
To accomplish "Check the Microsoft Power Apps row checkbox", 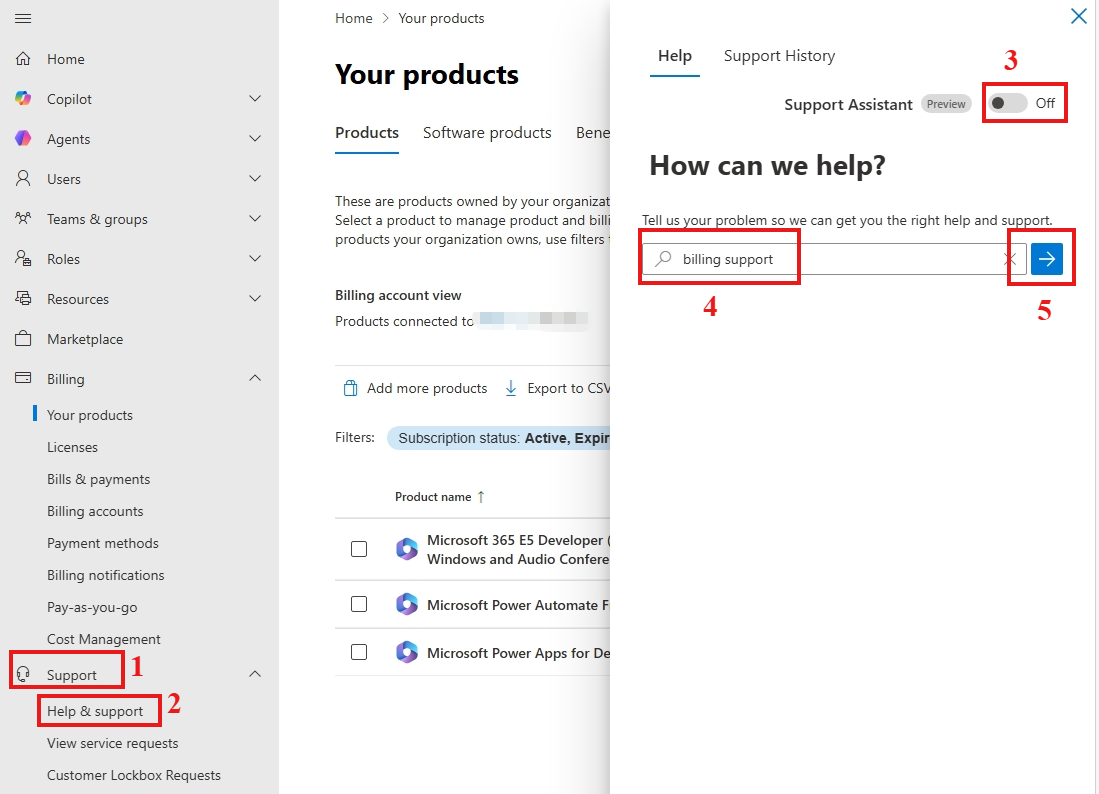I will tap(359, 652).
